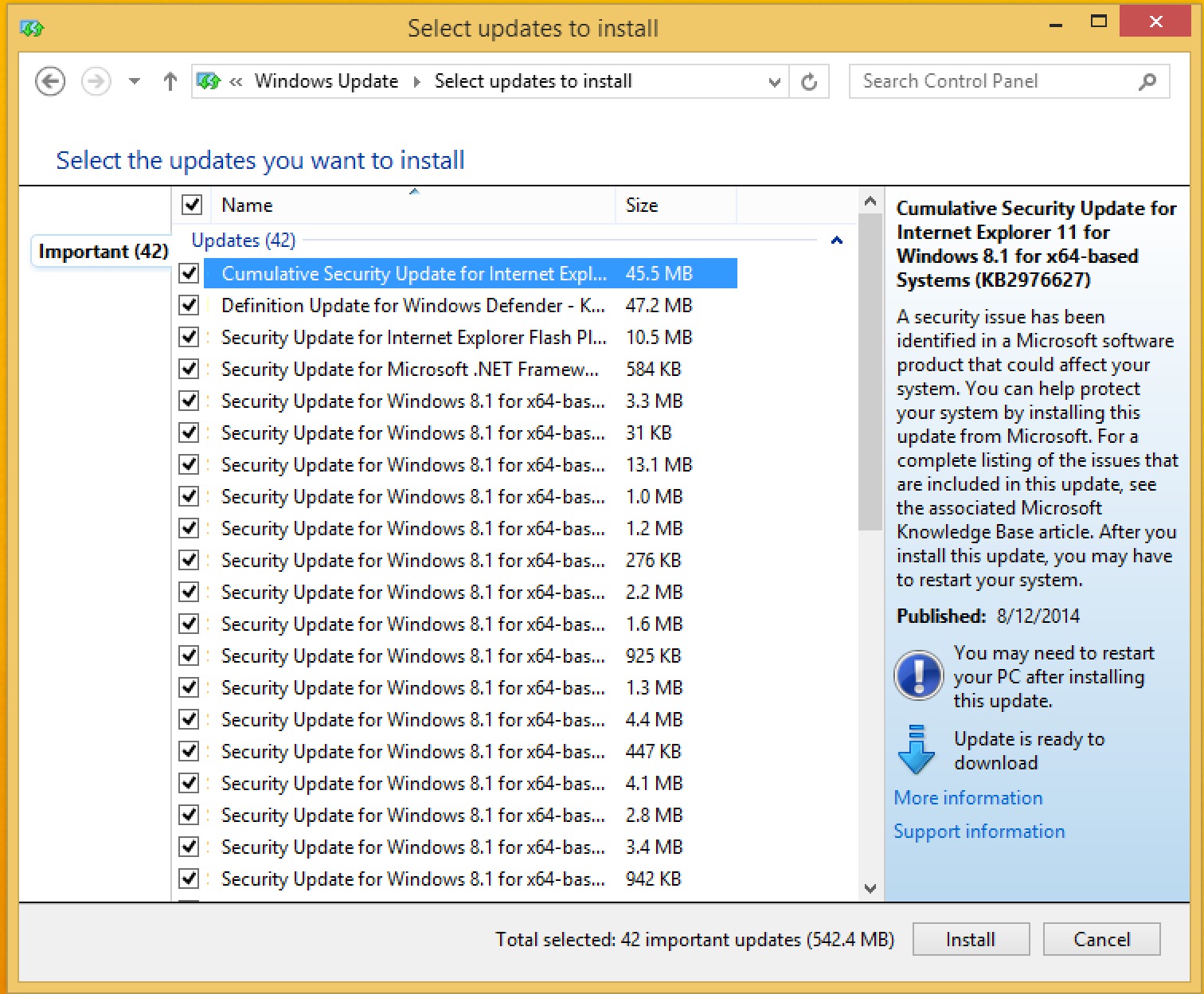This screenshot has height=994, width=1204.
Task: Toggle the select-all checkbox beside Name
Action: [192, 205]
